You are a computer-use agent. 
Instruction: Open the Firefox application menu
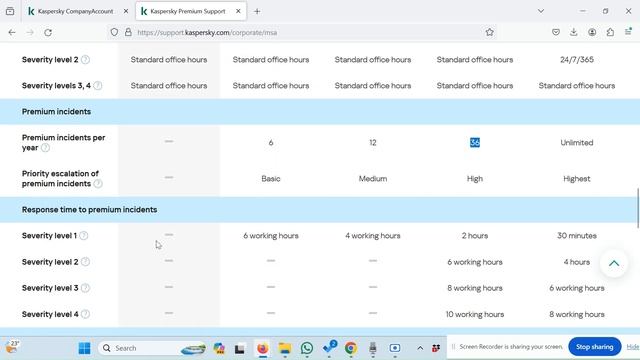click(628, 32)
